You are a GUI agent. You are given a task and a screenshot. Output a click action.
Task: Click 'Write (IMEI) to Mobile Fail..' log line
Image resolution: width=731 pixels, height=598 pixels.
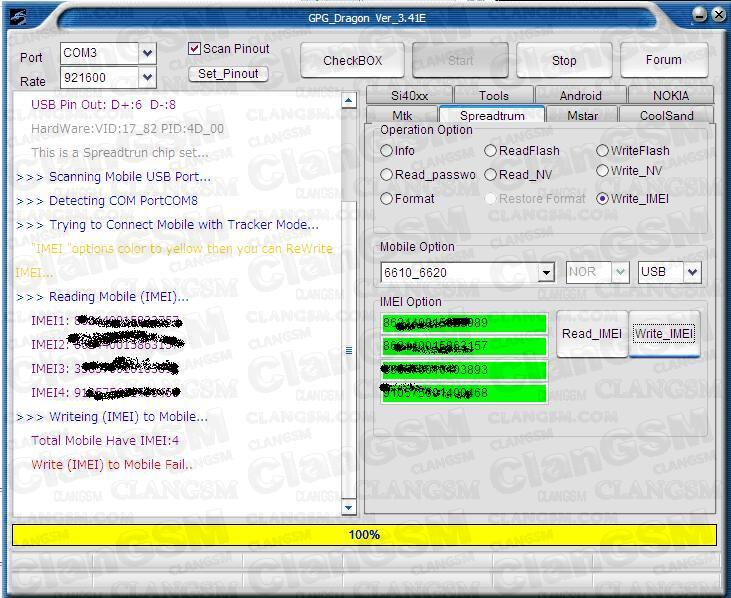(112, 465)
